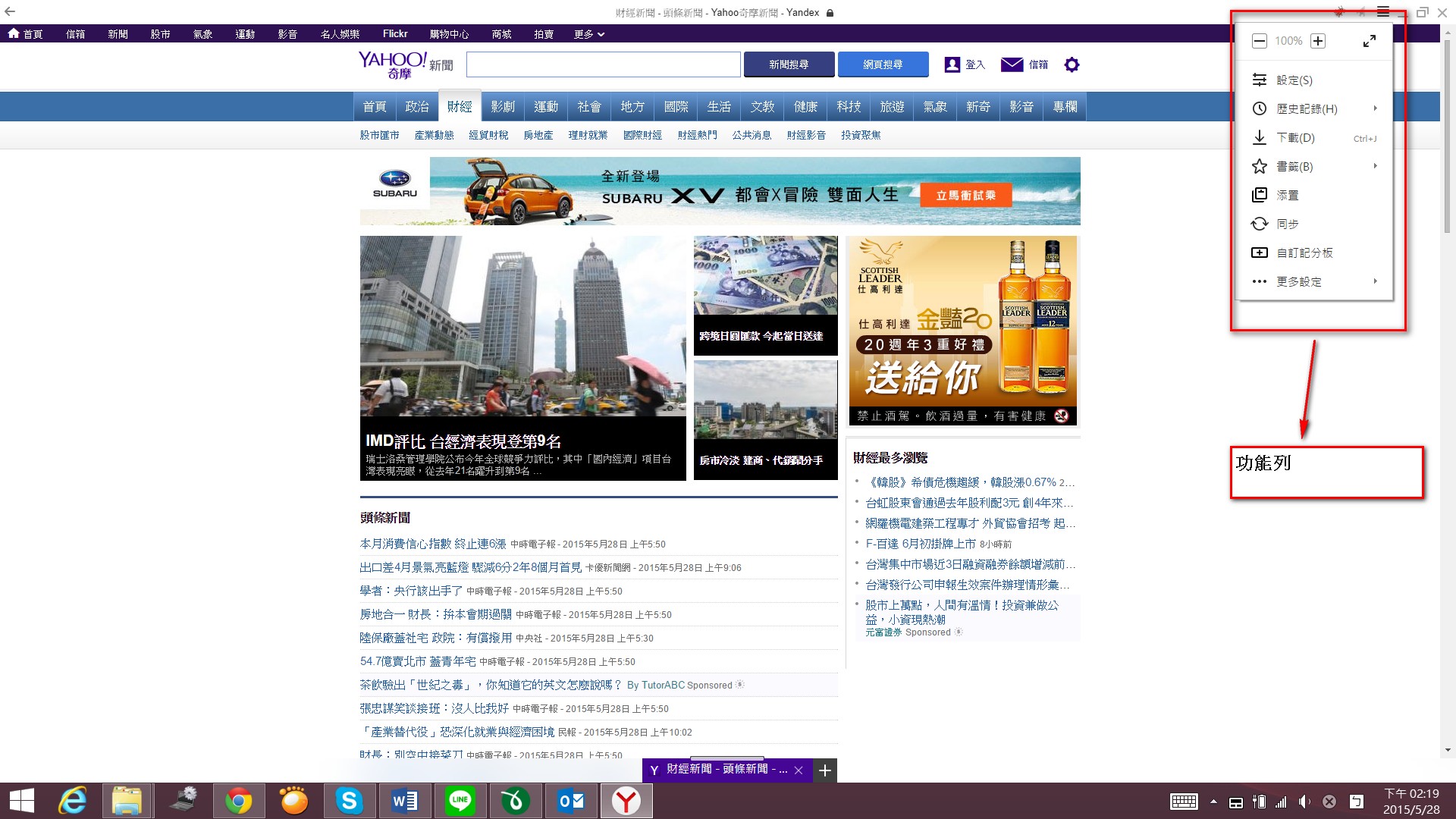Open File Explorer from taskbar

127,801
